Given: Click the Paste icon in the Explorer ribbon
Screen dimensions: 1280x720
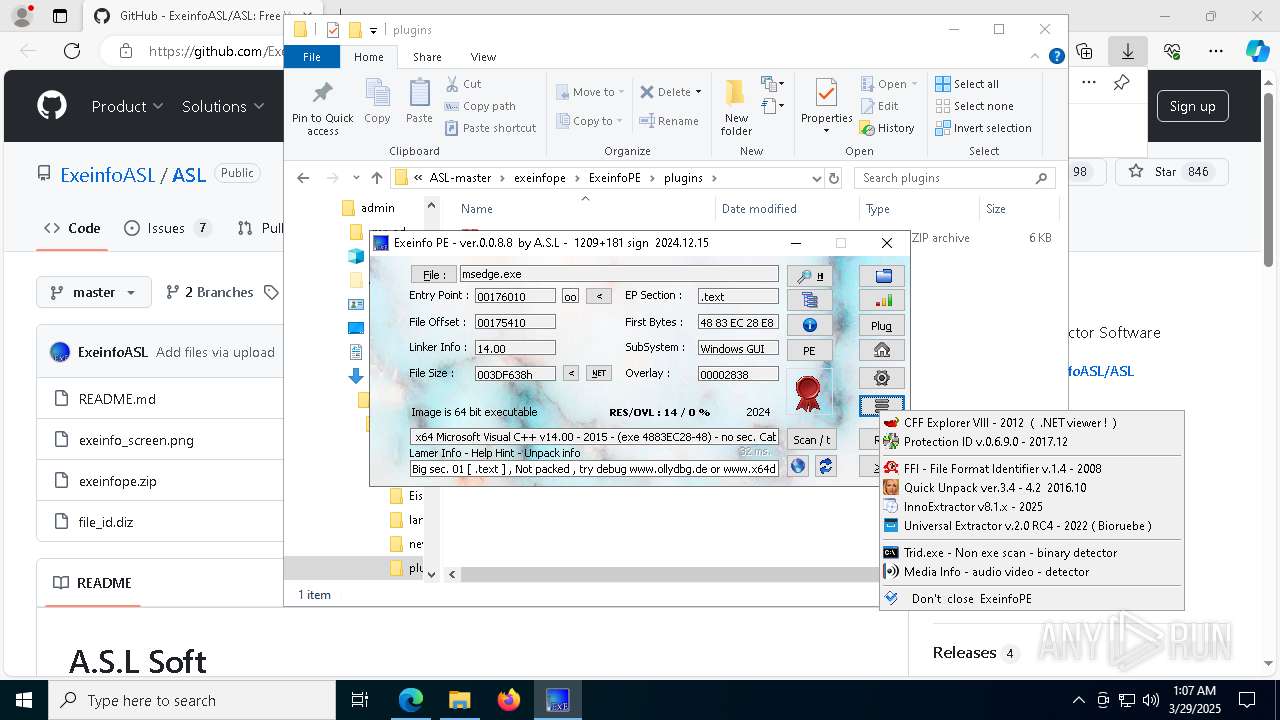Looking at the screenshot, I should tap(419, 102).
